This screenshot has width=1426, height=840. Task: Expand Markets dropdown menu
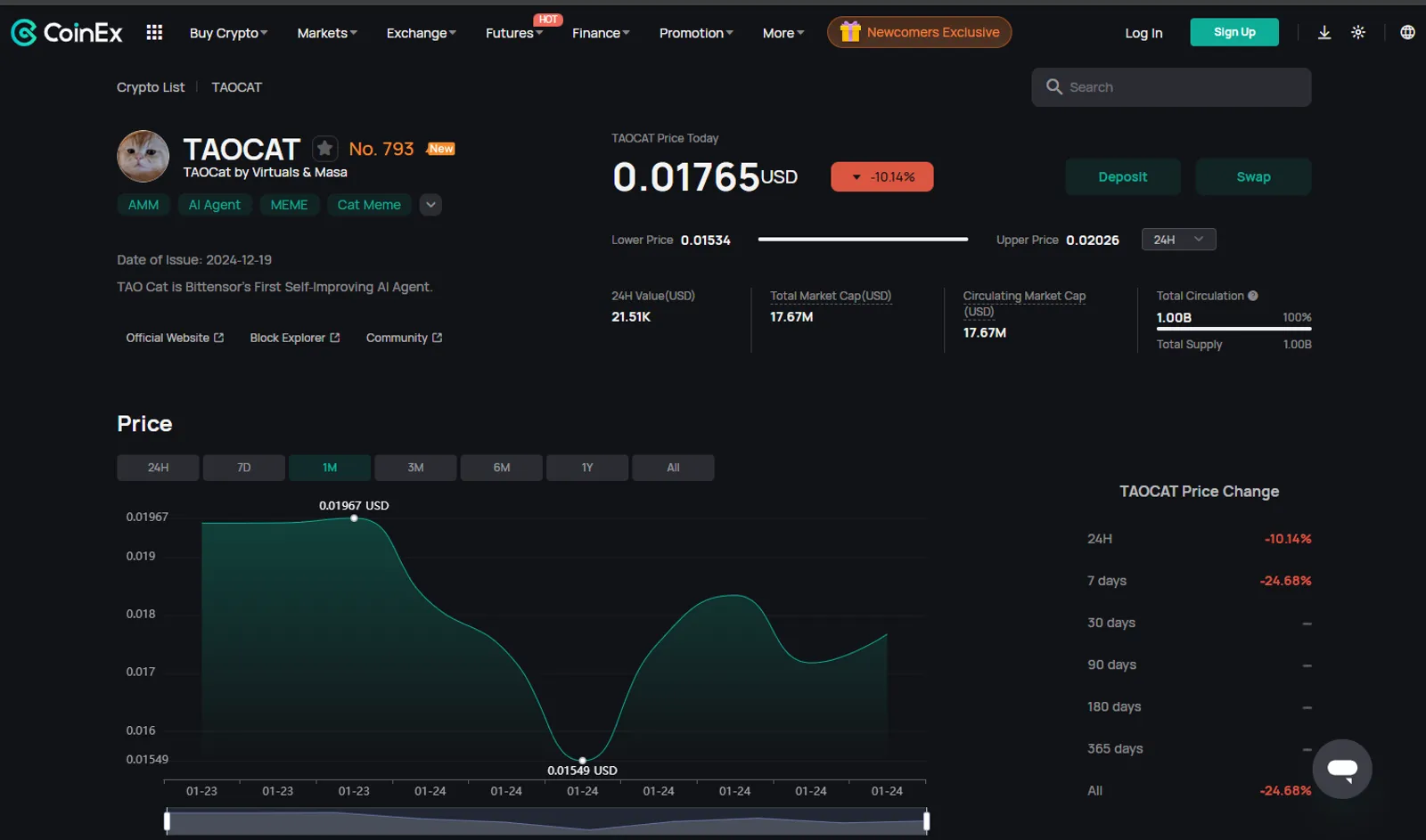(327, 33)
